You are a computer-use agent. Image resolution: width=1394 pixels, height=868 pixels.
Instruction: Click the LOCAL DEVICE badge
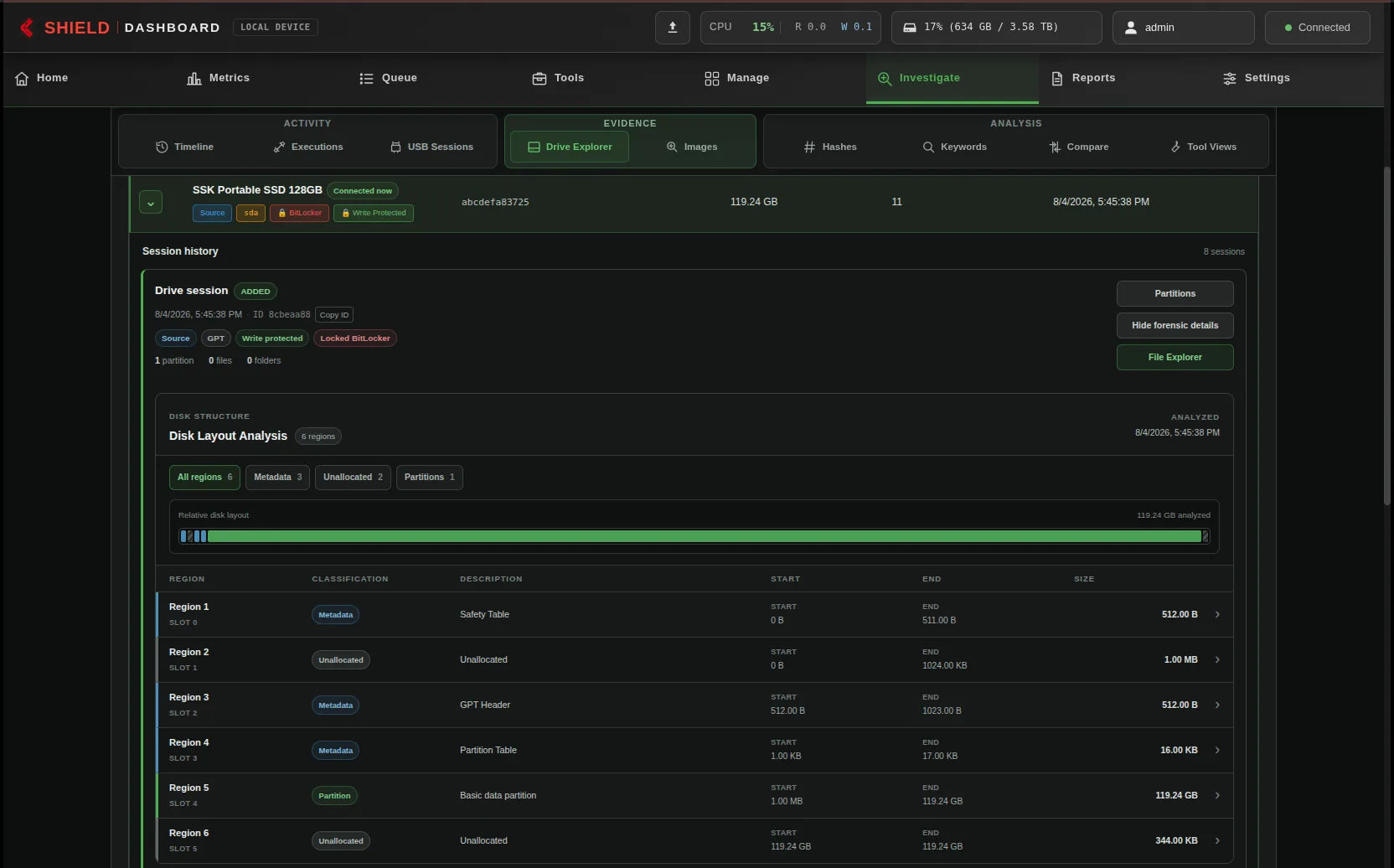(x=275, y=28)
